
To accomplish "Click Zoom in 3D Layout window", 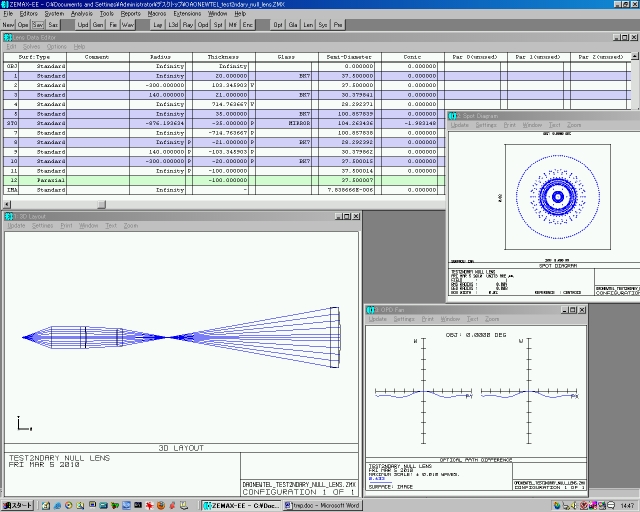I will 131,225.
